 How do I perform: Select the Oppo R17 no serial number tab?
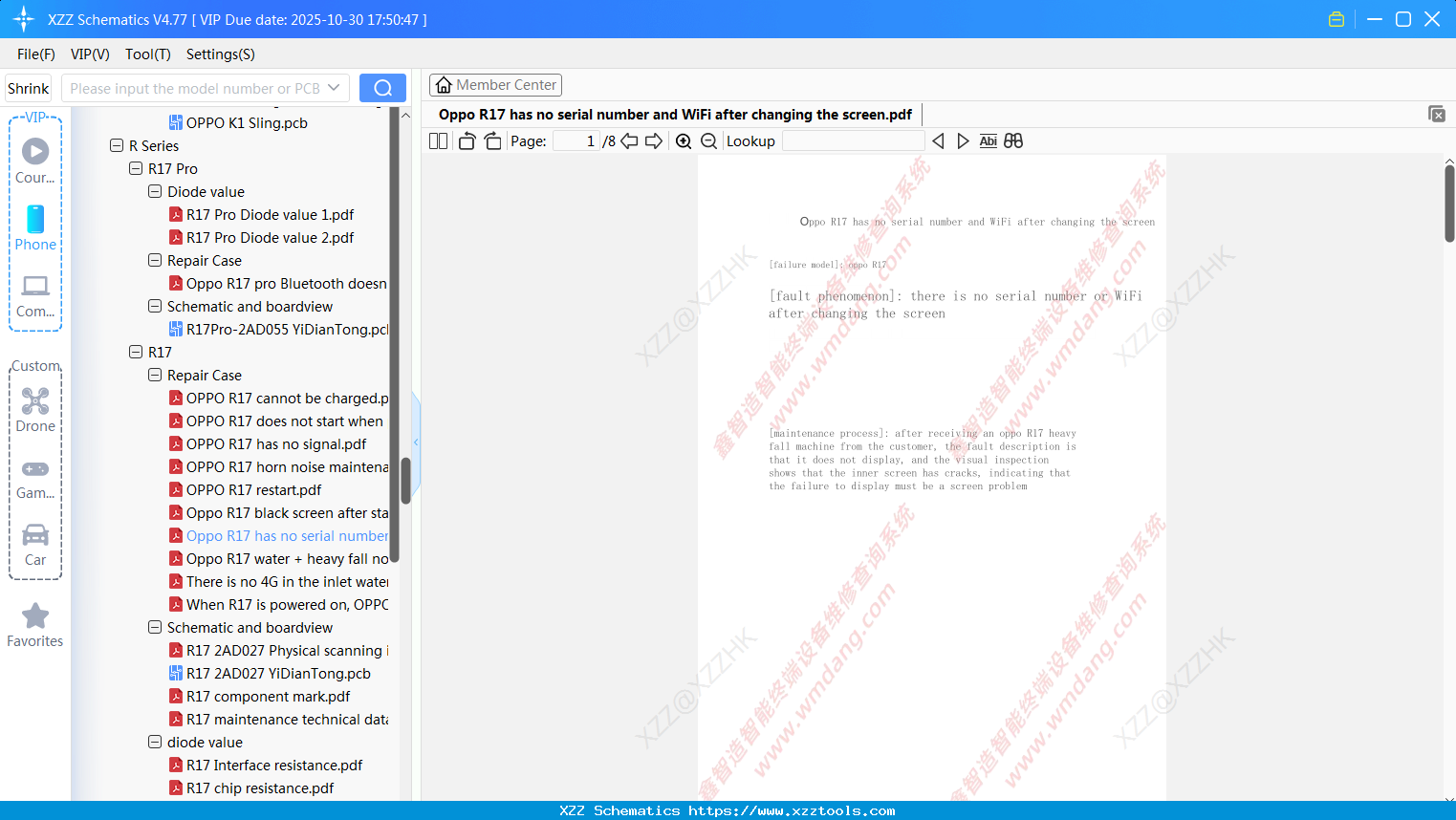coord(675,115)
